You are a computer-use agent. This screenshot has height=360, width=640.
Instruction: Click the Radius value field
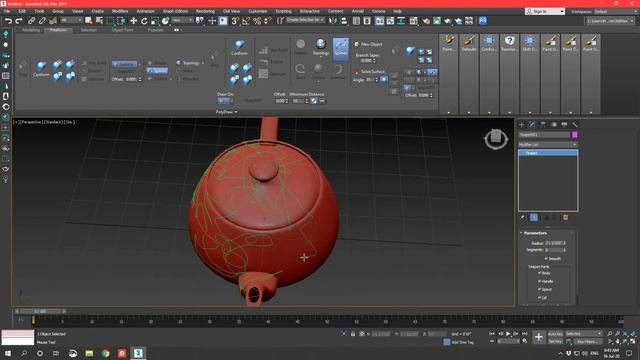pos(554,243)
